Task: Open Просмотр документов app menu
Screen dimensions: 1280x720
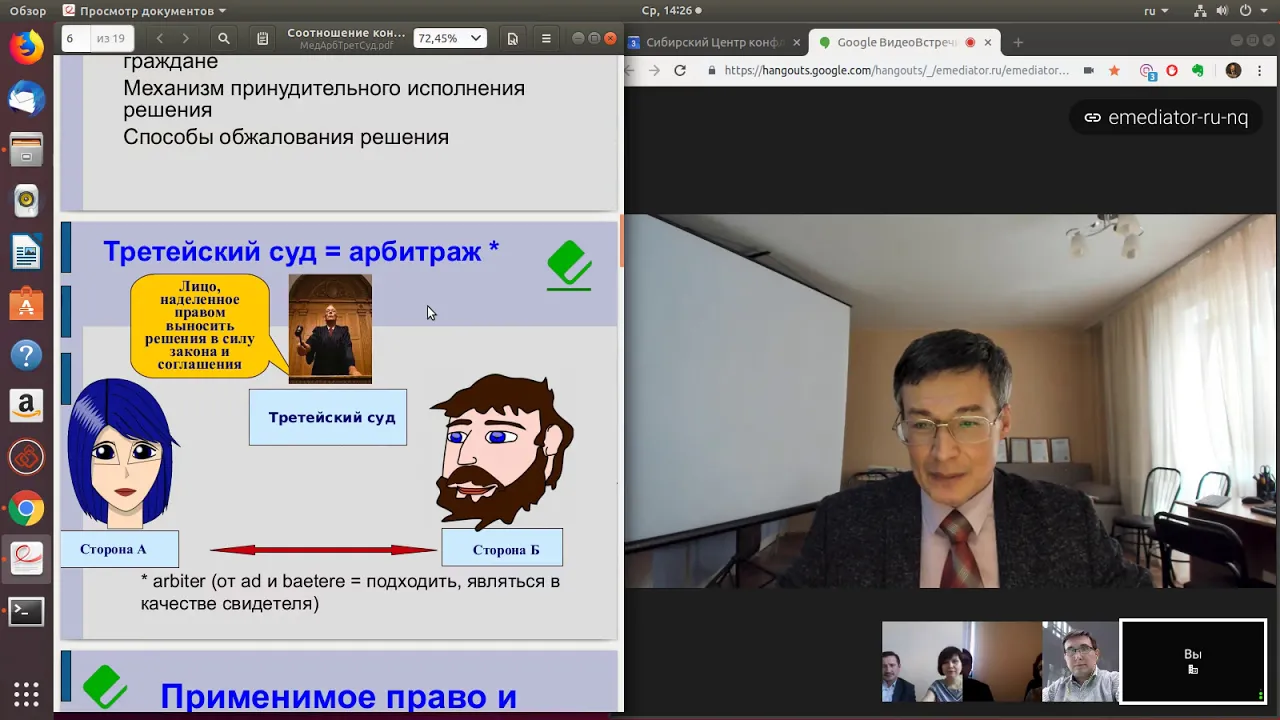Action: pyautogui.click(x=144, y=10)
